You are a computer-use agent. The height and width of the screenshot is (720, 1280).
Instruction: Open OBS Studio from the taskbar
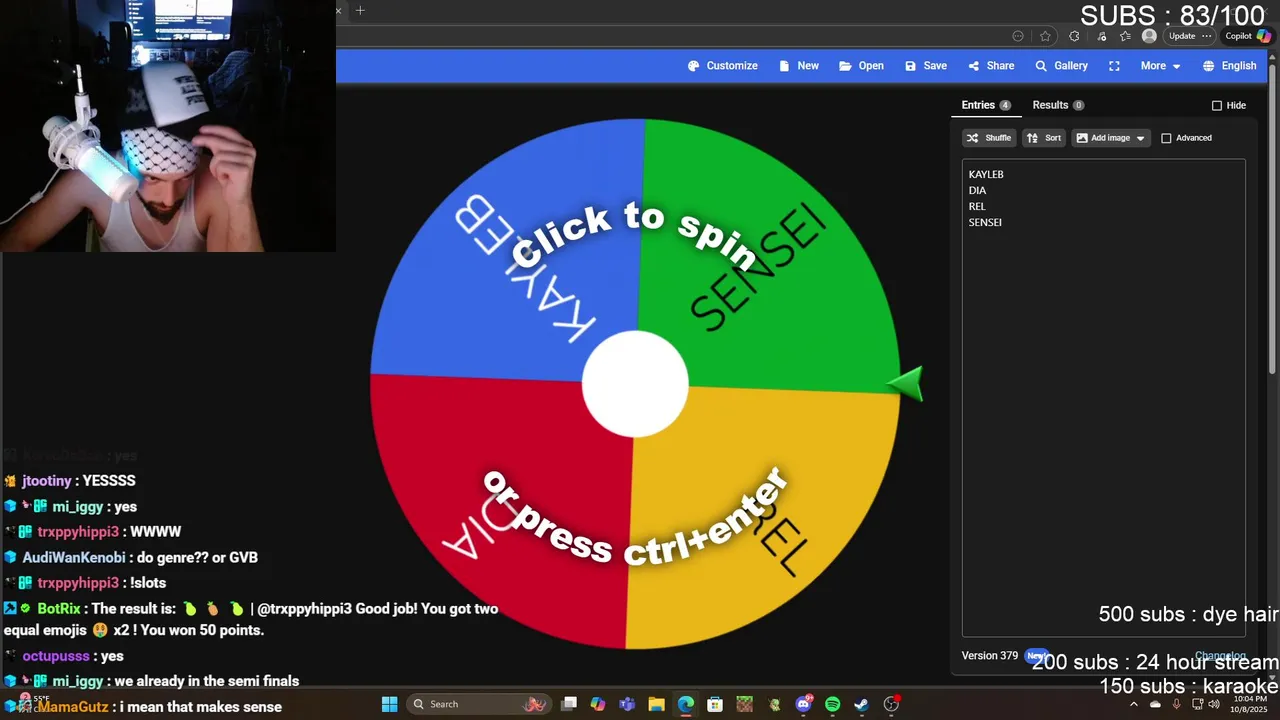891,704
